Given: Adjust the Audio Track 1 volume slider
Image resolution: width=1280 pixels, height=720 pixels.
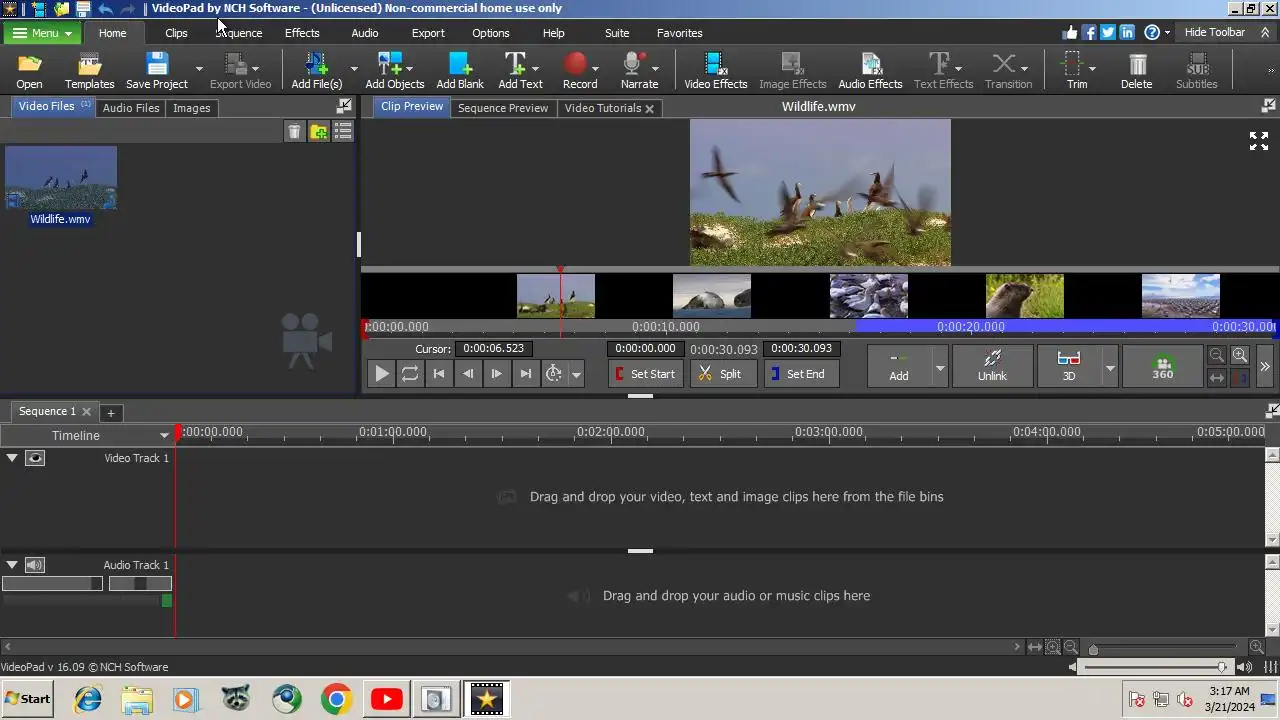Looking at the screenshot, I should 52,583.
